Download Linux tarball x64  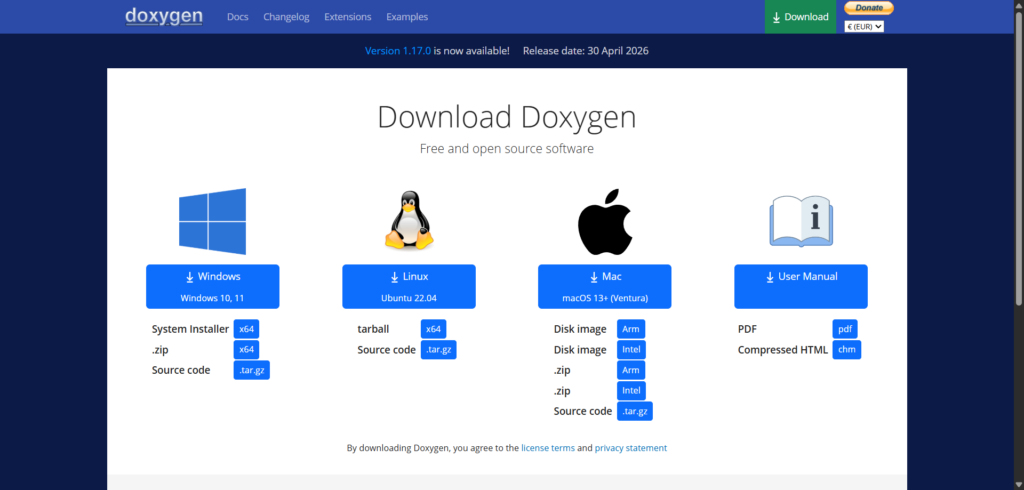[x=434, y=329]
